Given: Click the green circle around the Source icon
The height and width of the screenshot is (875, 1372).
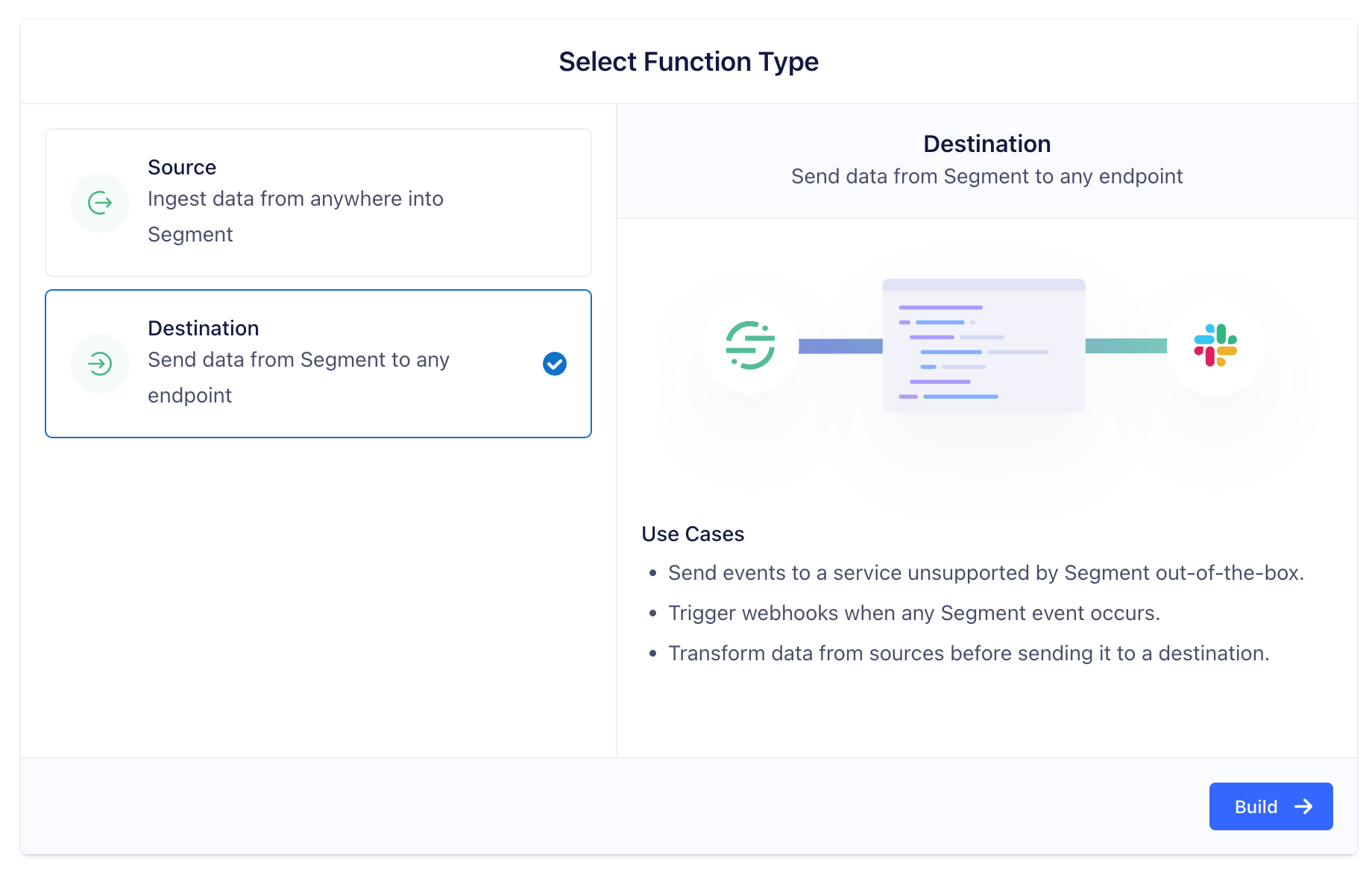Looking at the screenshot, I should tap(100, 202).
